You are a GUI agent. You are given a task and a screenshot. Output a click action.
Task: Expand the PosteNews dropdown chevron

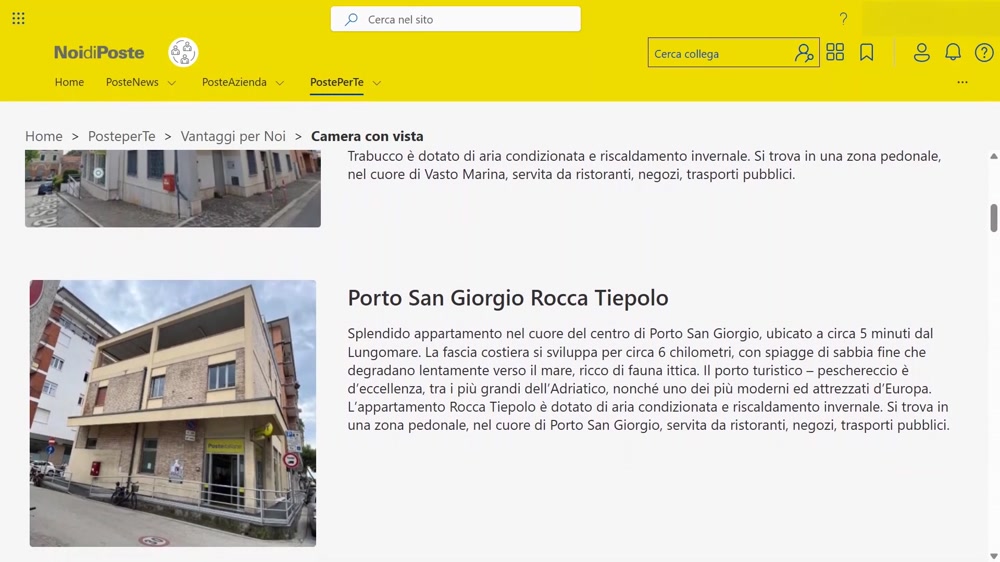pyautogui.click(x=172, y=83)
